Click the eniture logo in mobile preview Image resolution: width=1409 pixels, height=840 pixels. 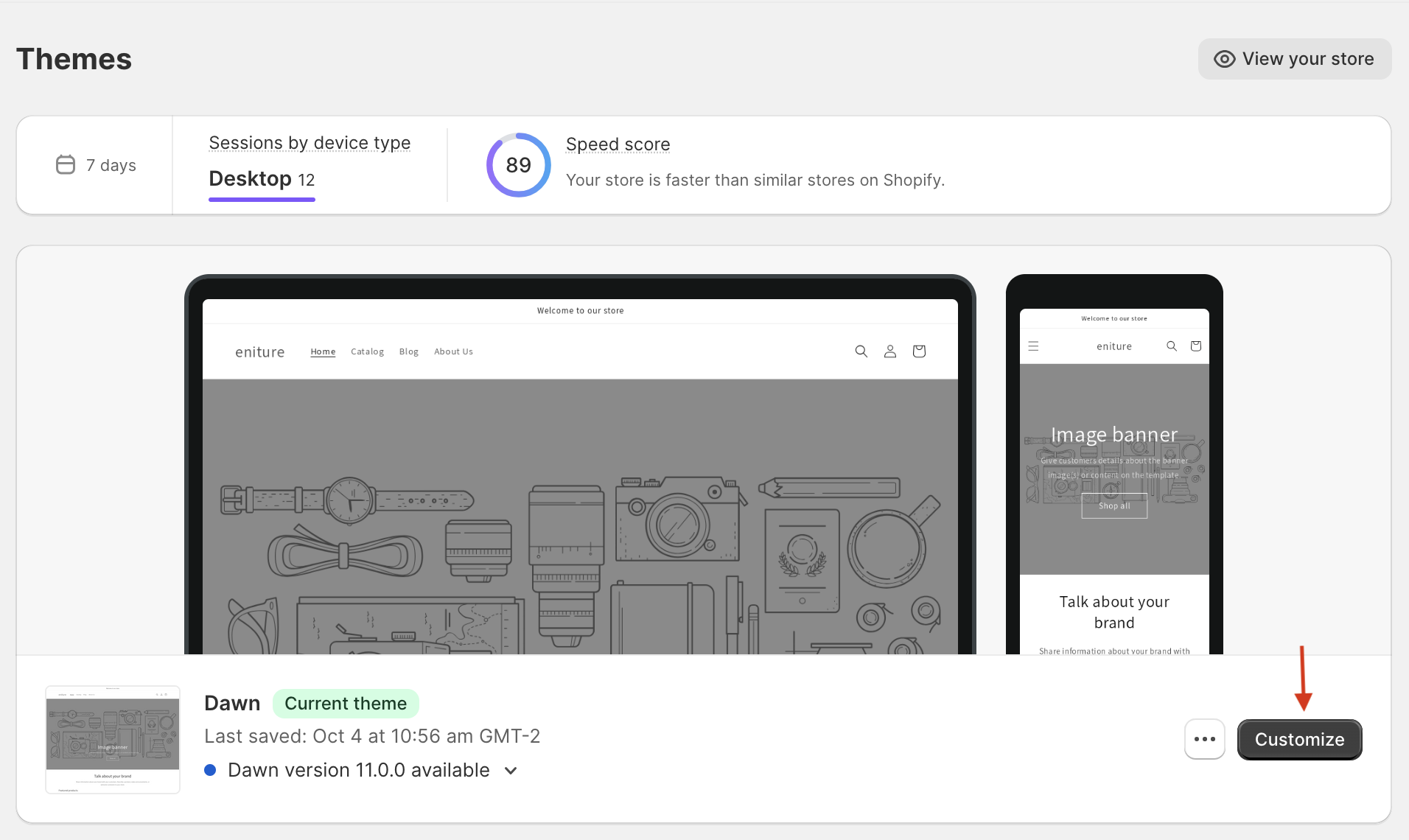(1114, 346)
